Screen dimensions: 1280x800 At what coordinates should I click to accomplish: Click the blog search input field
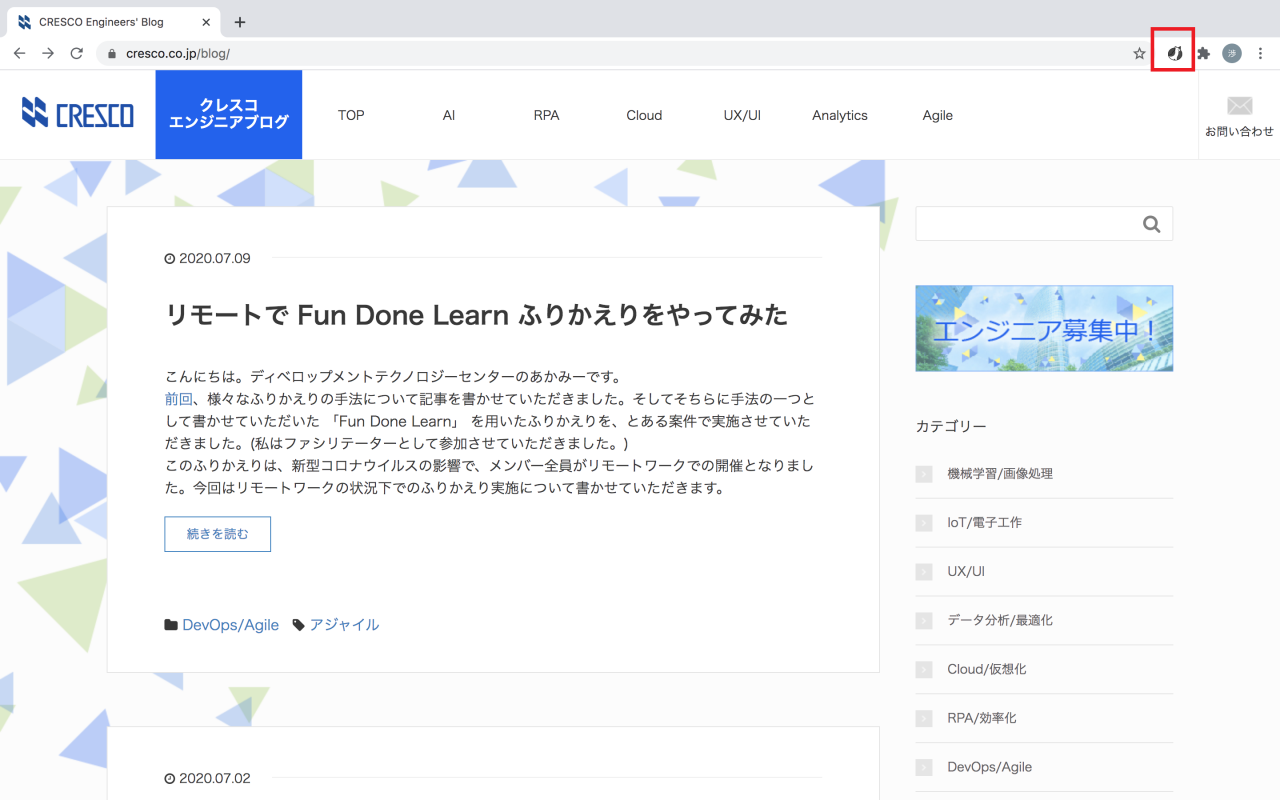click(1025, 225)
